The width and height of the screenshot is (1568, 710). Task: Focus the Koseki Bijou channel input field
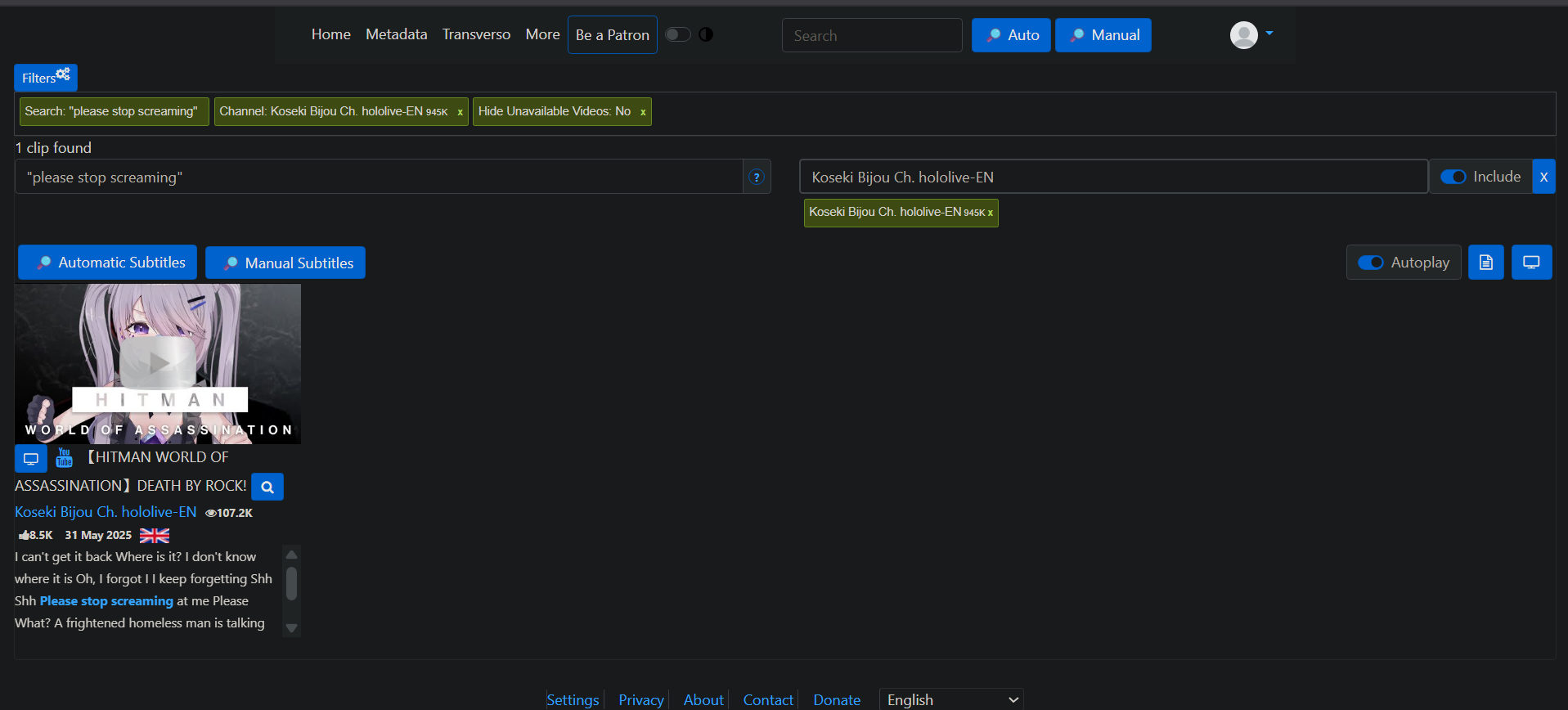(x=1114, y=177)
